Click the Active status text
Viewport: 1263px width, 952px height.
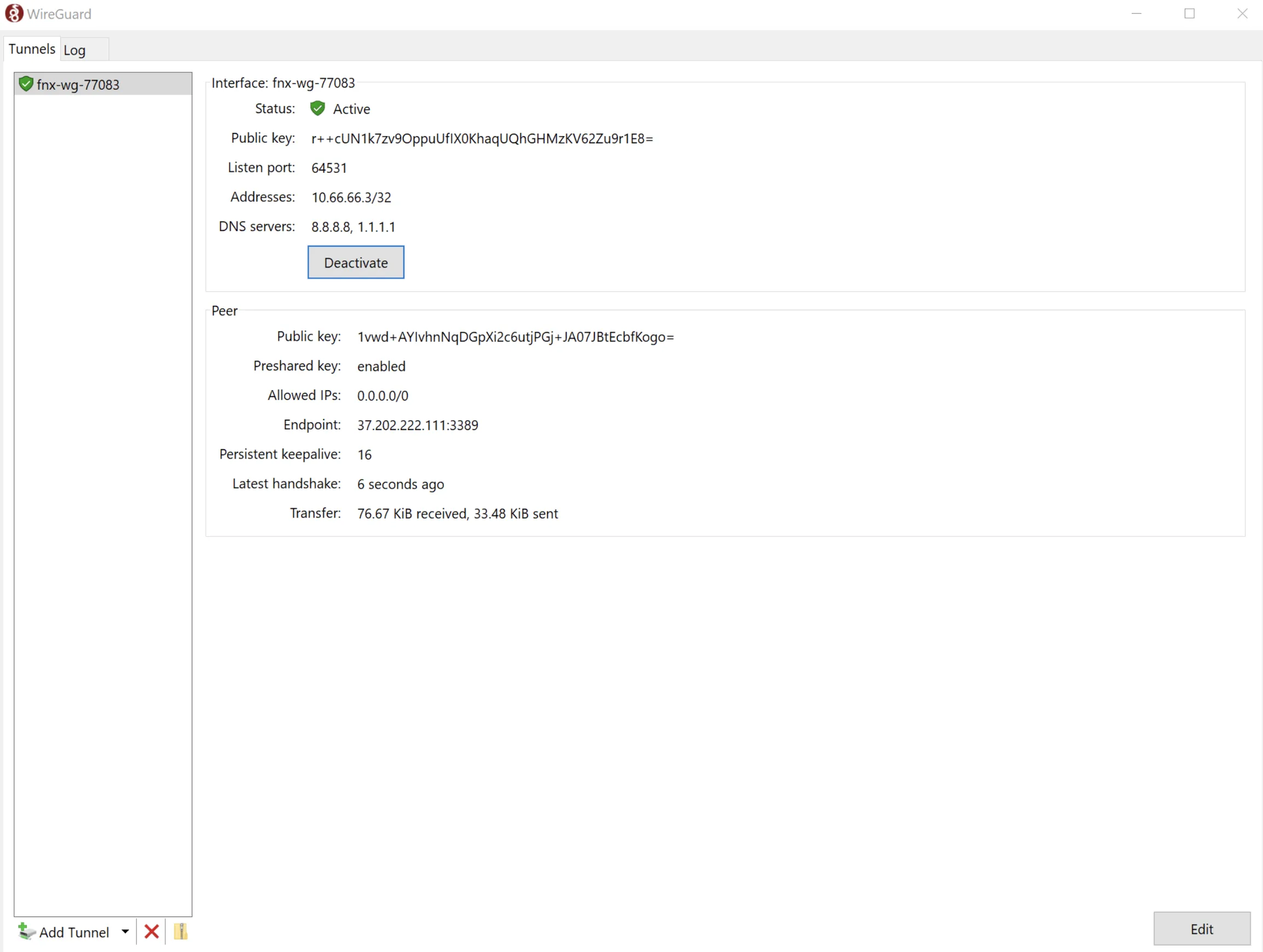[352, 109]
